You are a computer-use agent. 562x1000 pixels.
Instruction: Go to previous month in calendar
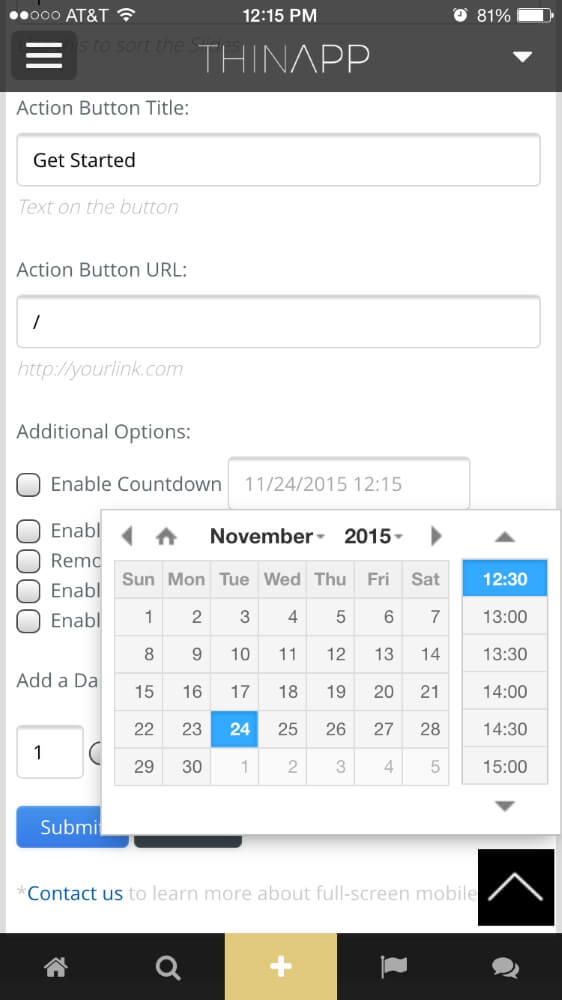pos(127,536)
